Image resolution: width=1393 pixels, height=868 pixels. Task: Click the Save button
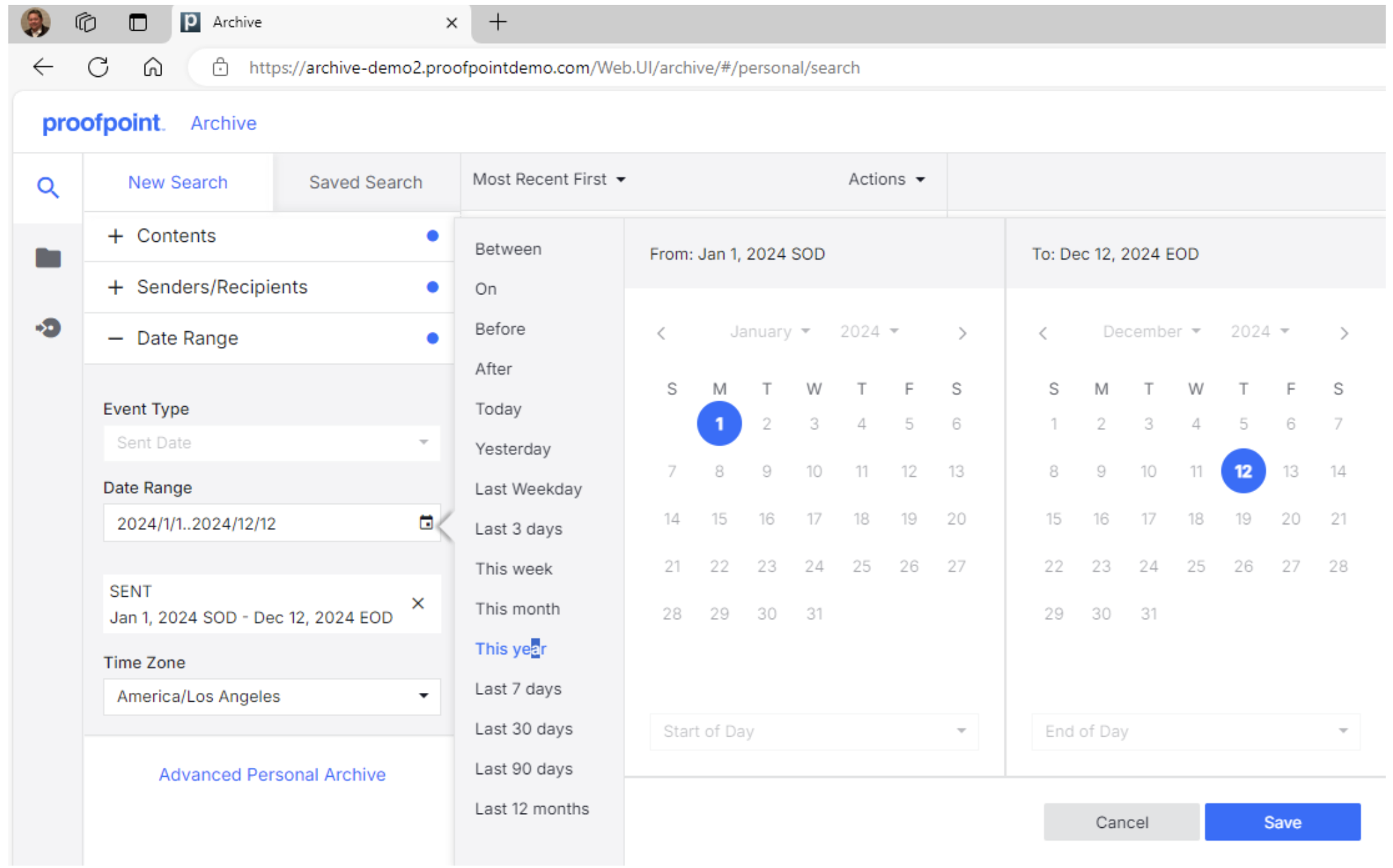[x=1282, y=822]
